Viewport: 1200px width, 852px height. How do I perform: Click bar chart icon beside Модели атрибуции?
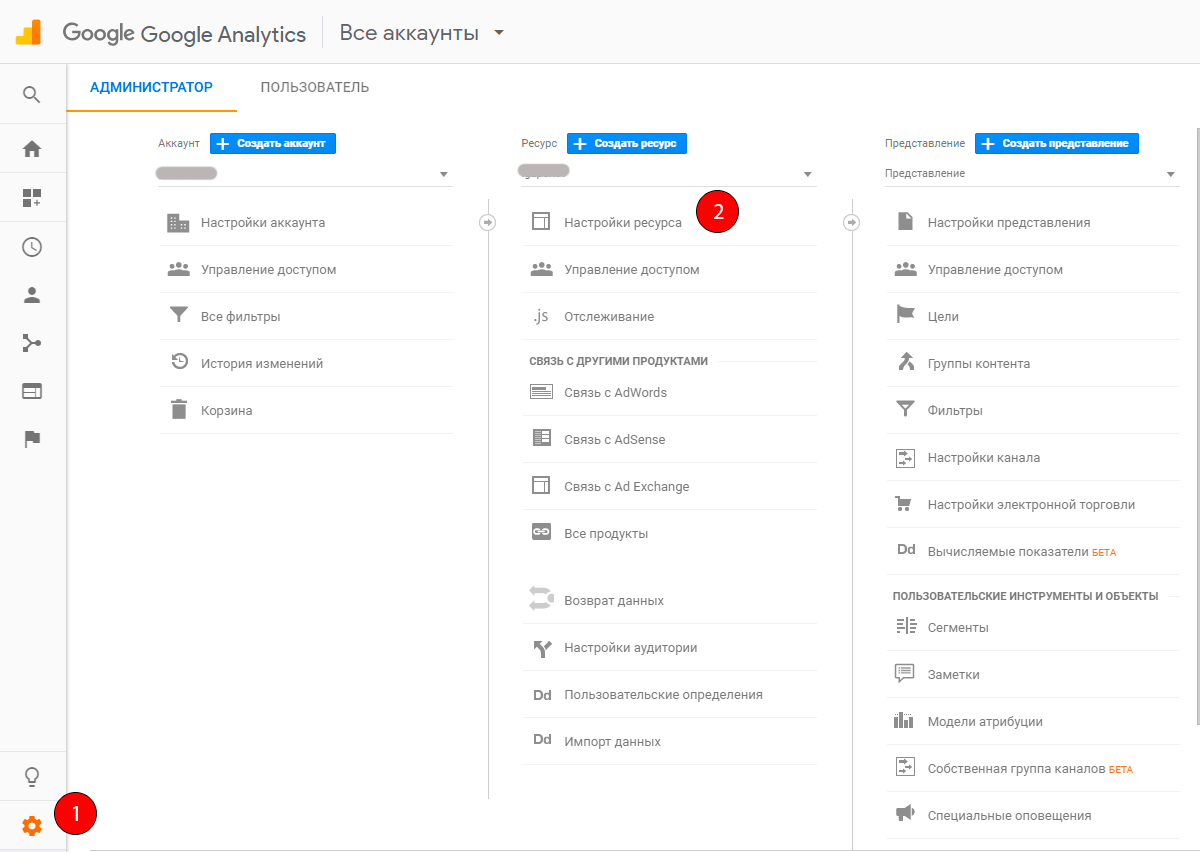pos(905,721)
